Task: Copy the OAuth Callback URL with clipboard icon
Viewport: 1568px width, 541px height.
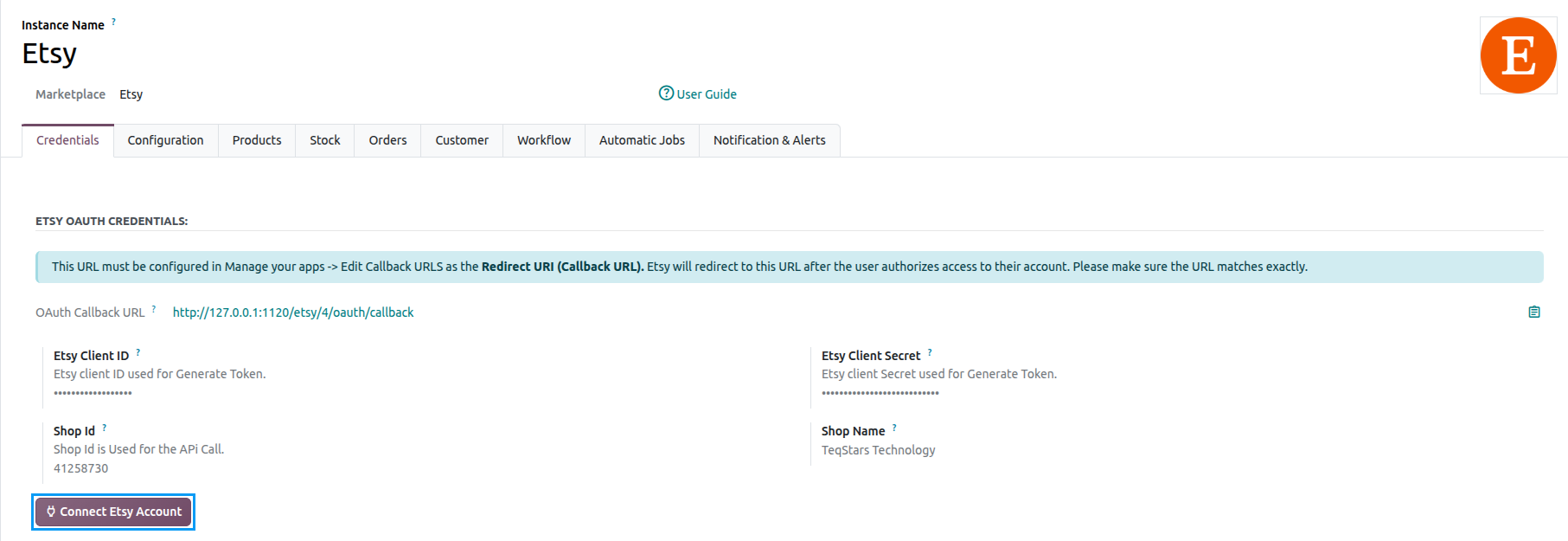Action: tap(1533, 312)
